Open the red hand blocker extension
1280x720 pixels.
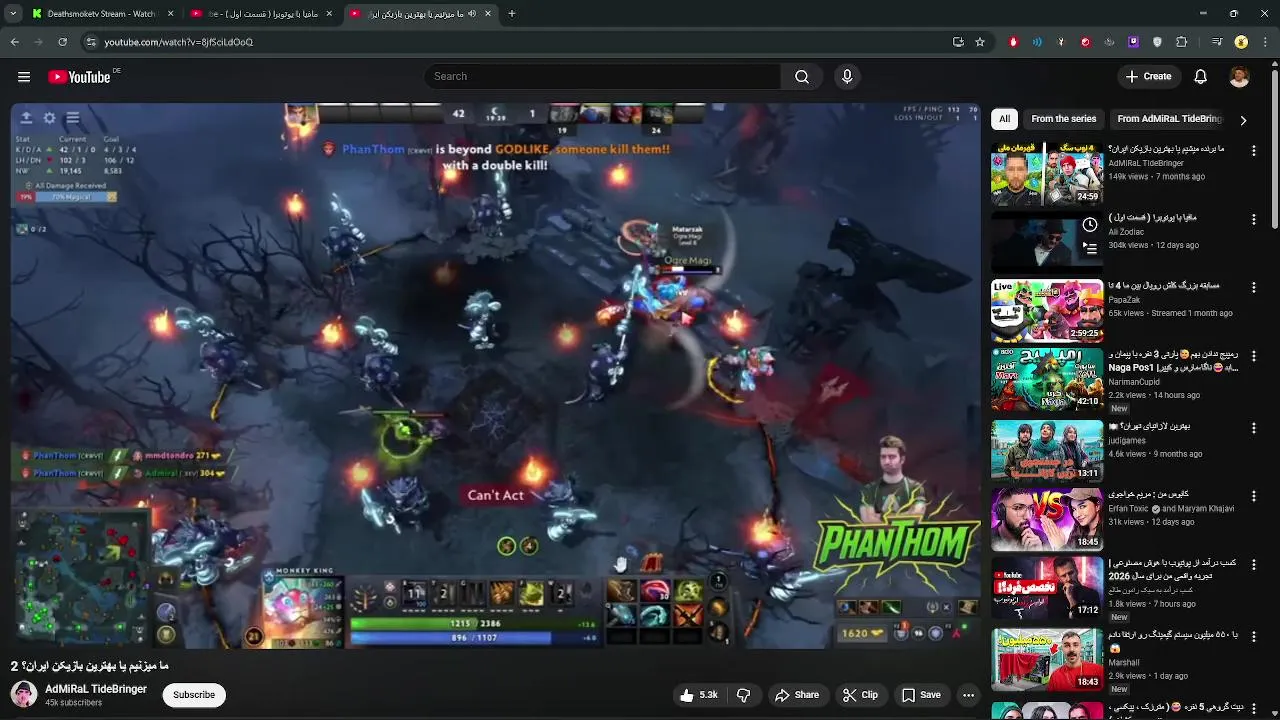[x=1013, y=42]
